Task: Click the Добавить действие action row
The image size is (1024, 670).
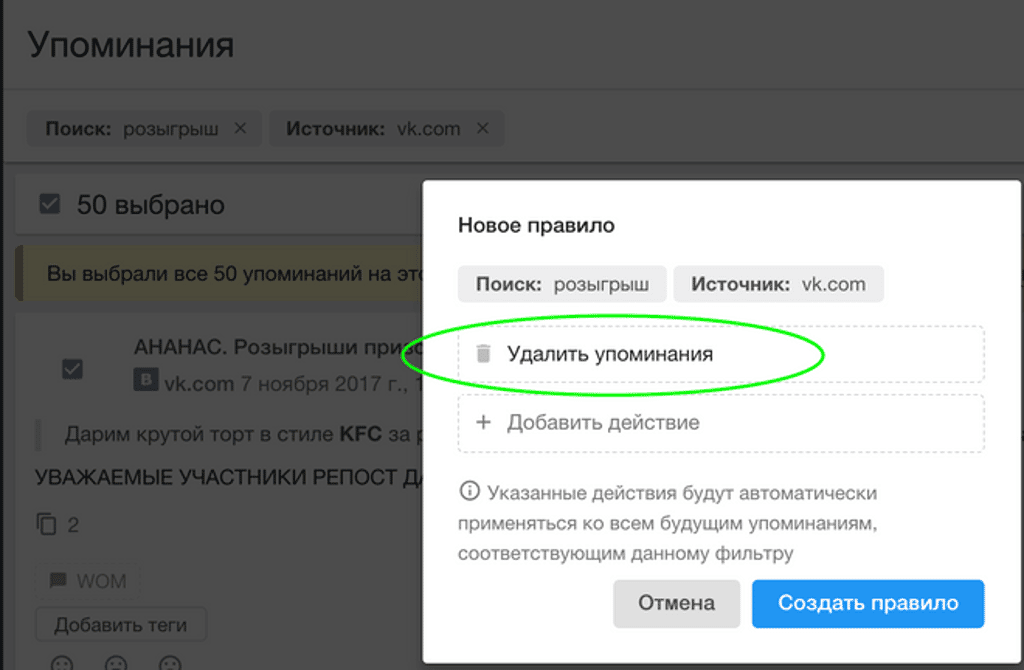Action: 721,423
